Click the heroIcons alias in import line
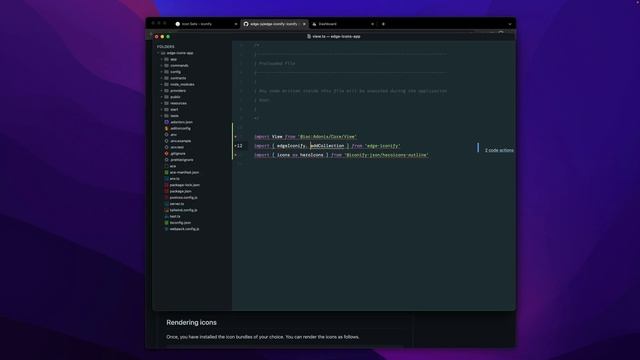Viewport: 640px width, 360px height. click(x=312, y=155)
